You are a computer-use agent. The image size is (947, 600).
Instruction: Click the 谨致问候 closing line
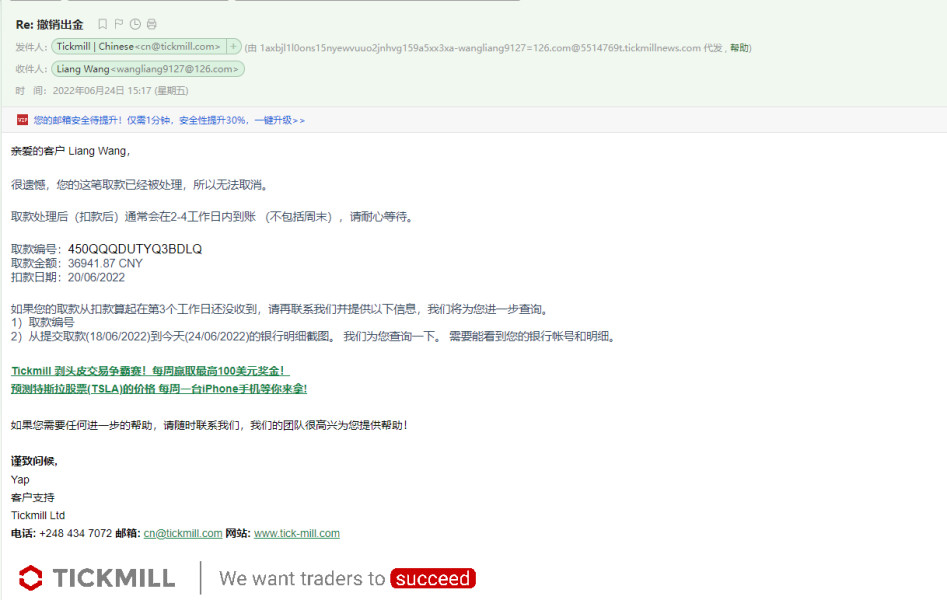click(x=34, y=462)
